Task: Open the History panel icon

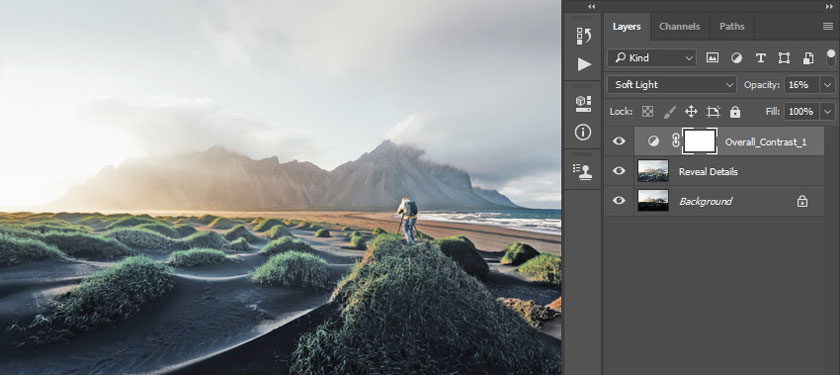Action: [583, 36]
